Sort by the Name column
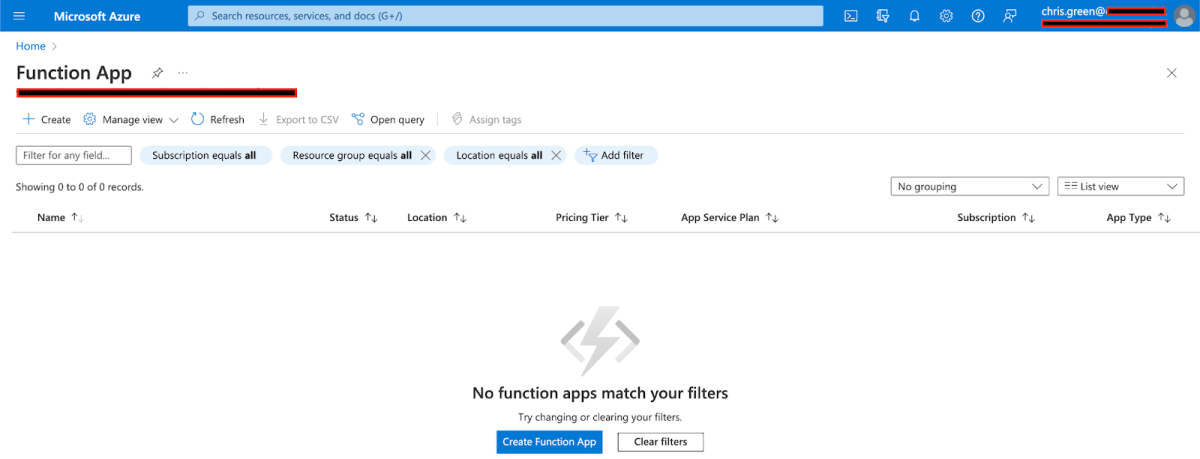 coord(60,217)
